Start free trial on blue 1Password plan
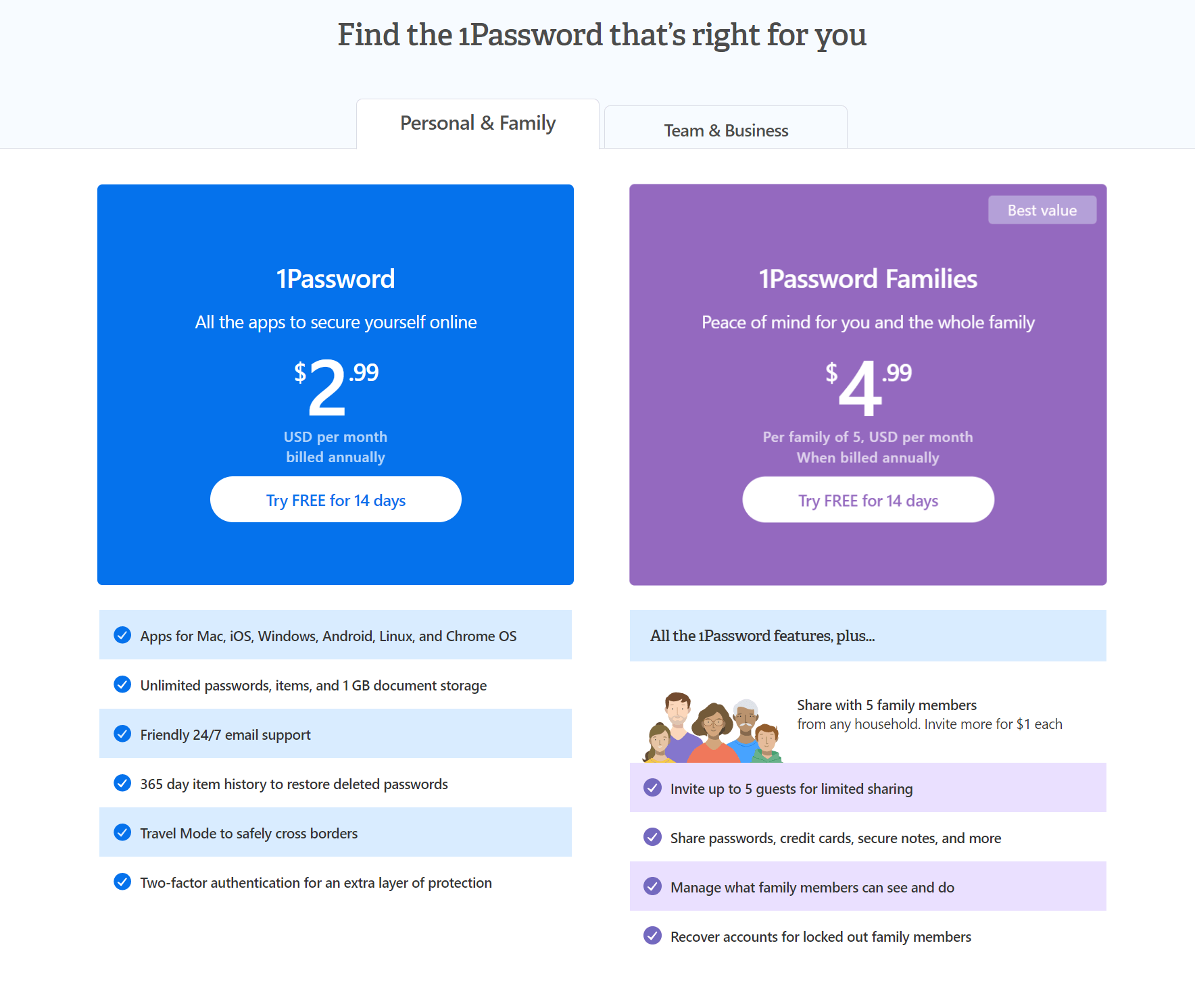Image resolution: width=1195 pixels, height=1008 pixels. 336,499
